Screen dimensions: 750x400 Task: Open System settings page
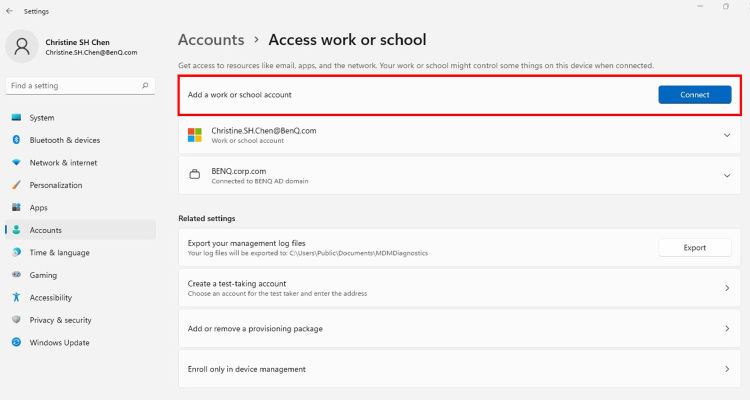[x=80, y=117]
